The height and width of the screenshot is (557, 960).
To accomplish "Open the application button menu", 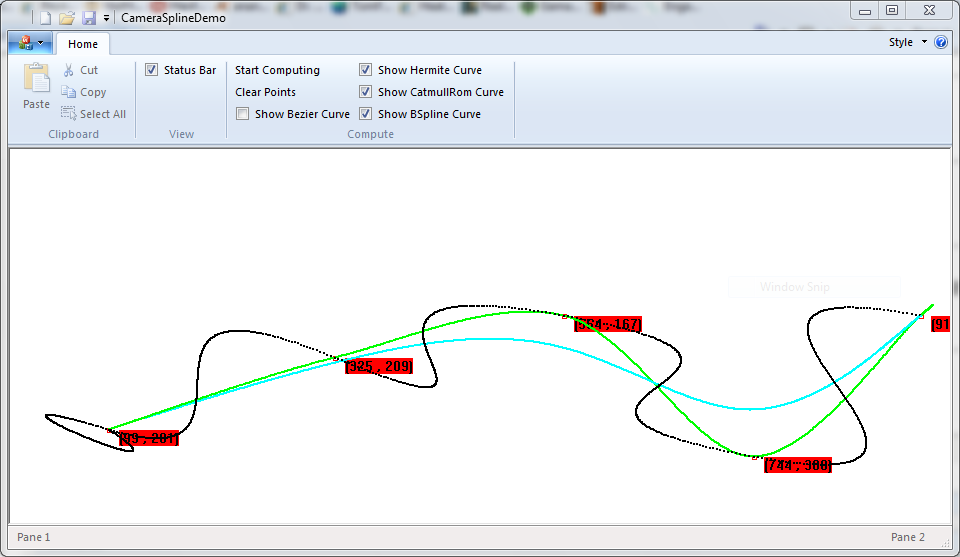I will point(31,43).
